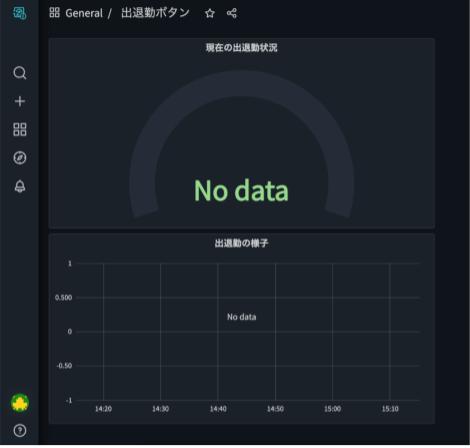Image resolution: width=470 pixels, height=448 pixels.
Task: Open Alerting via the bell icon
Action: click(20, 186)
